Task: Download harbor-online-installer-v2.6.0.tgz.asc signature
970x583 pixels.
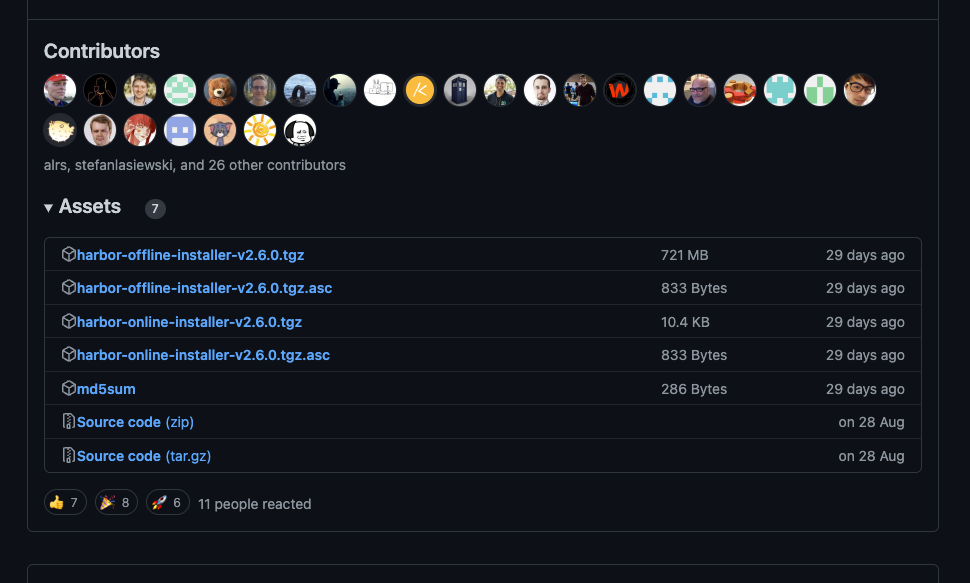Action: (204, 355)
